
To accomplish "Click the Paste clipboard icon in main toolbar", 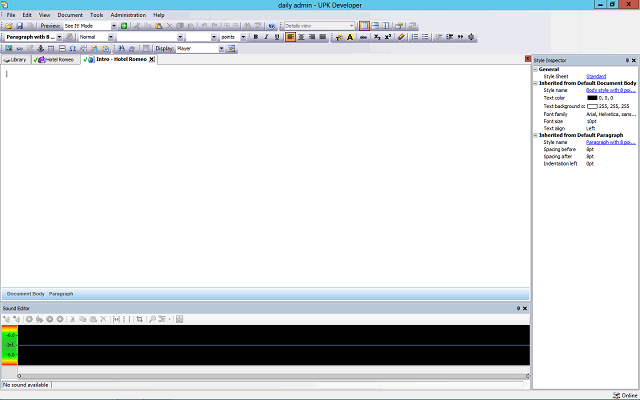I will pos(159,26).
